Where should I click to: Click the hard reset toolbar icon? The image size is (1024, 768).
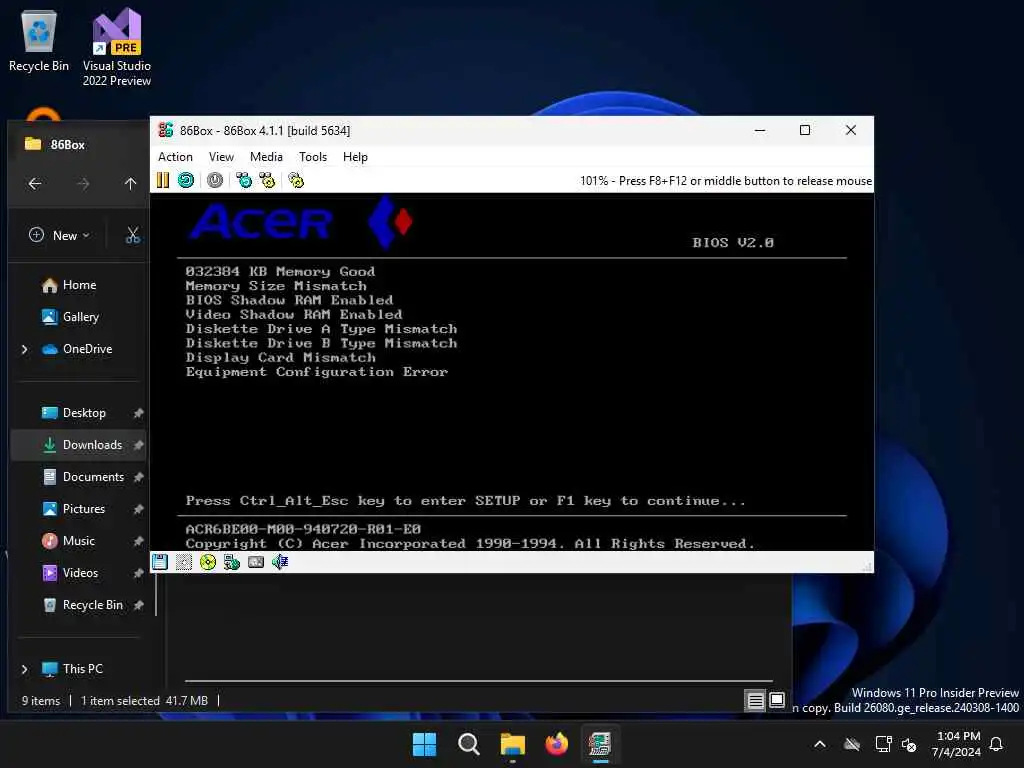pos(186,180)
